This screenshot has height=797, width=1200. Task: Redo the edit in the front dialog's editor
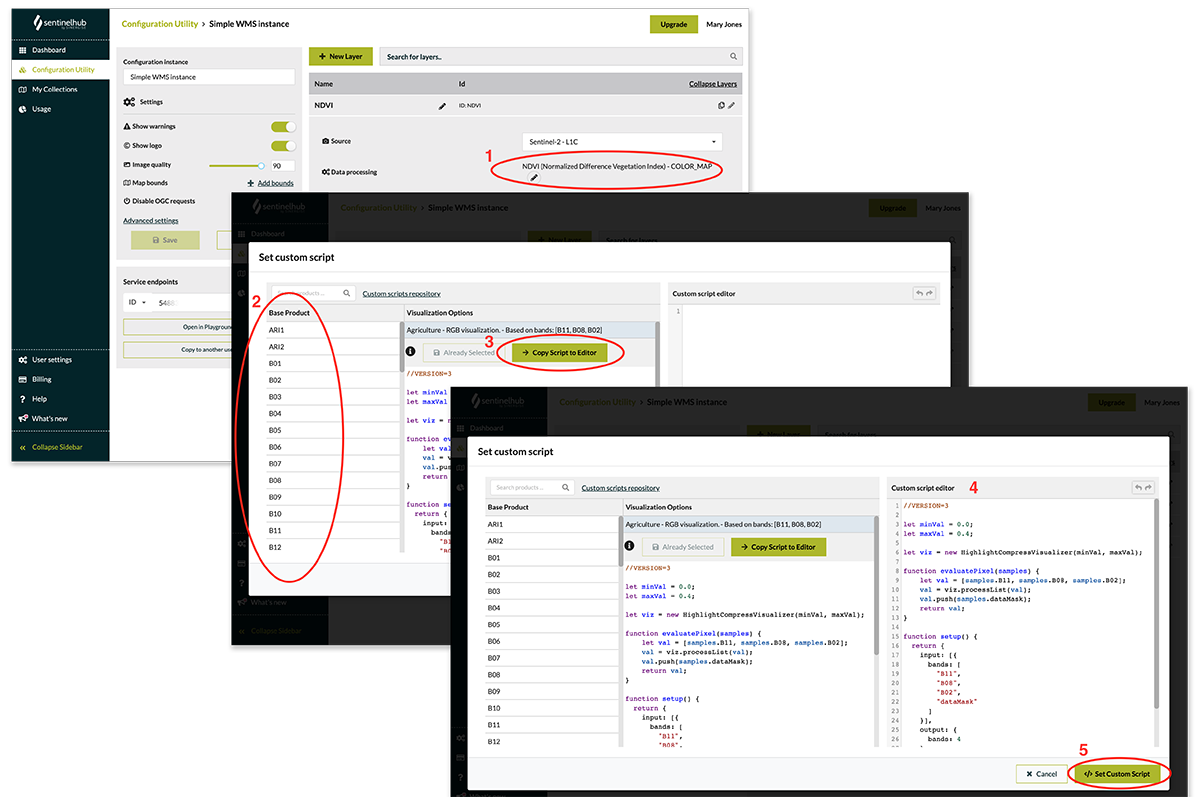[1148, 487]
